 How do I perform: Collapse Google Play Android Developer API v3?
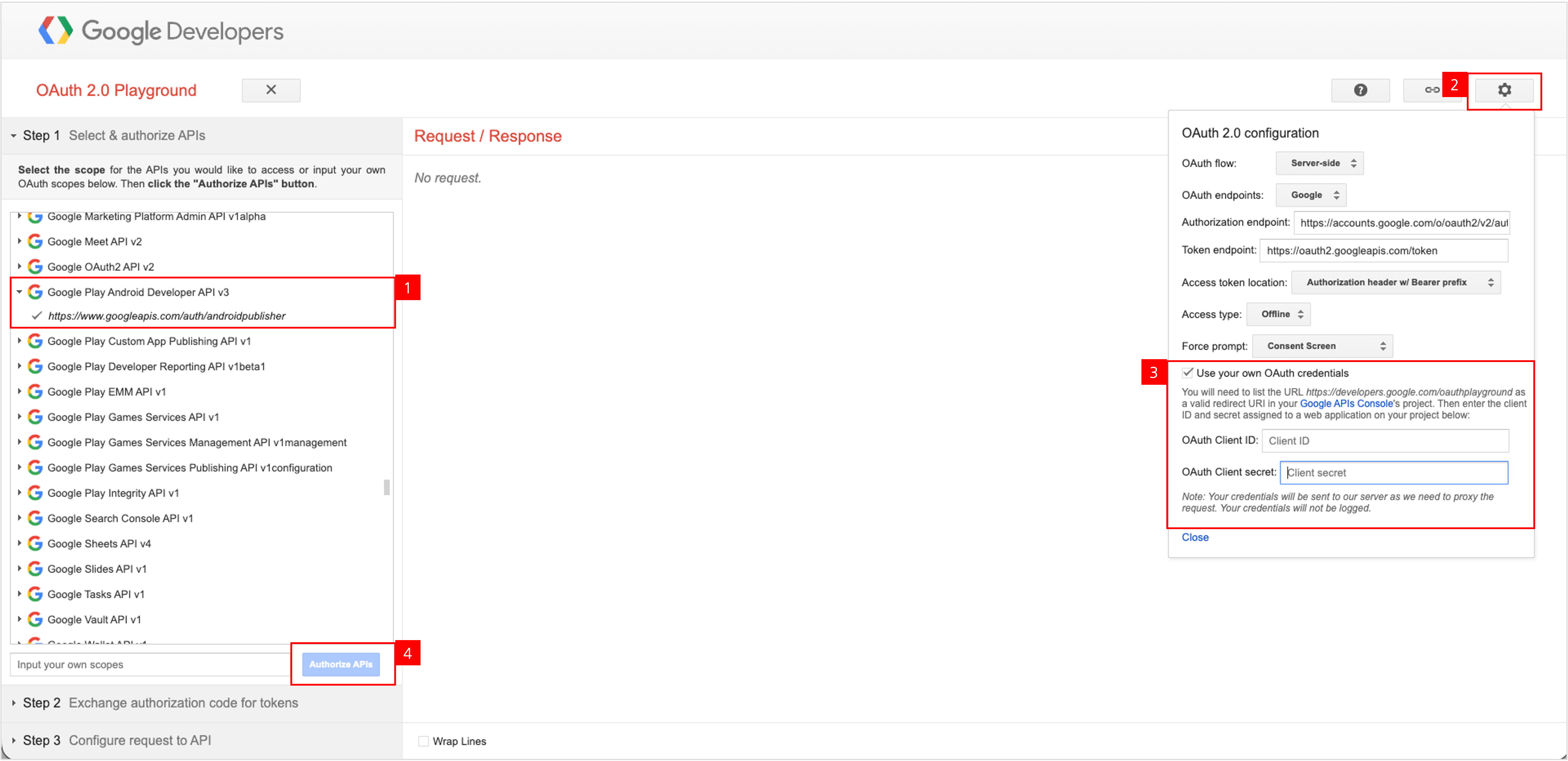20,292
